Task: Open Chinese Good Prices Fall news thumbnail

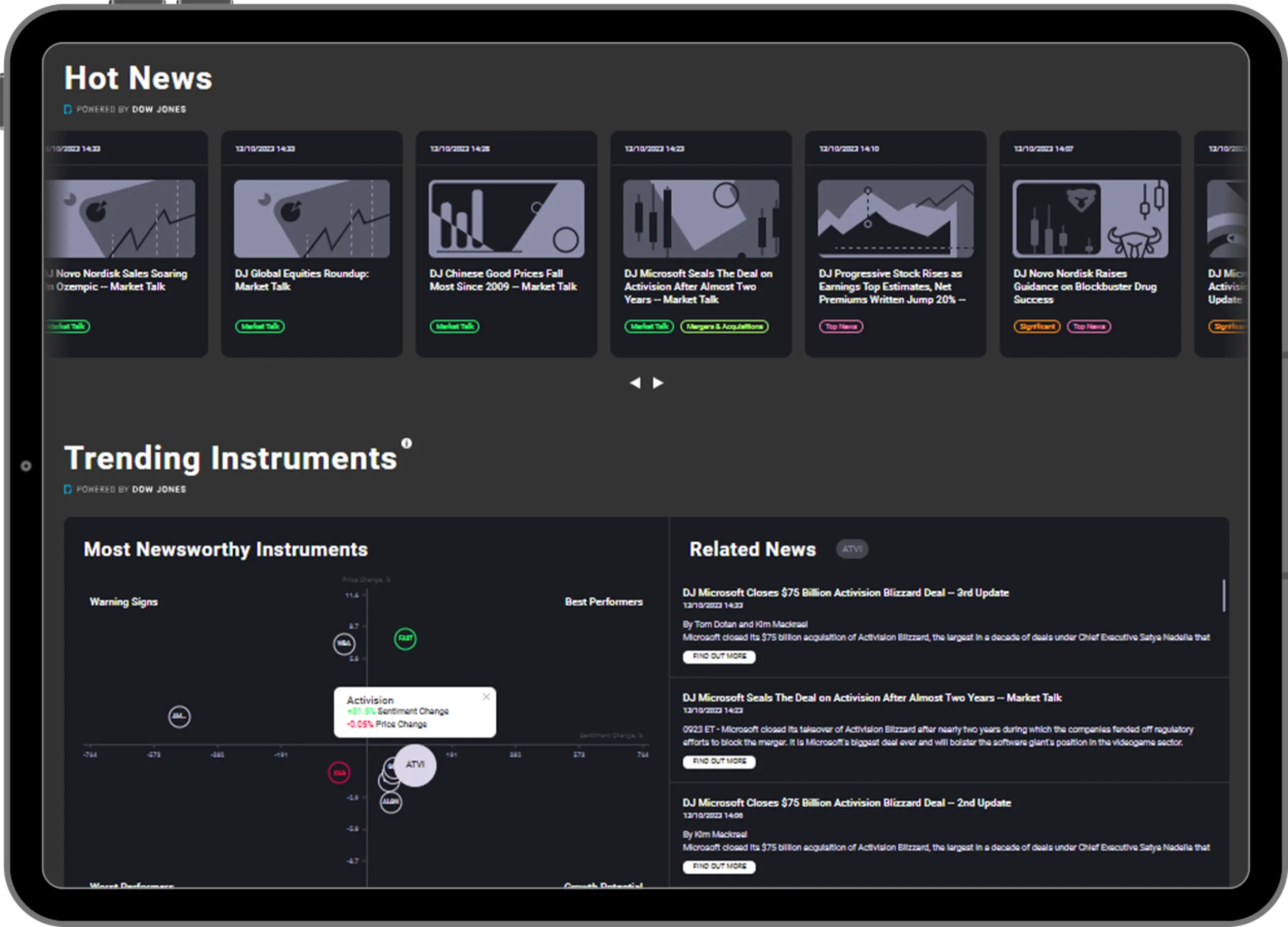Action: click(506, 219)
